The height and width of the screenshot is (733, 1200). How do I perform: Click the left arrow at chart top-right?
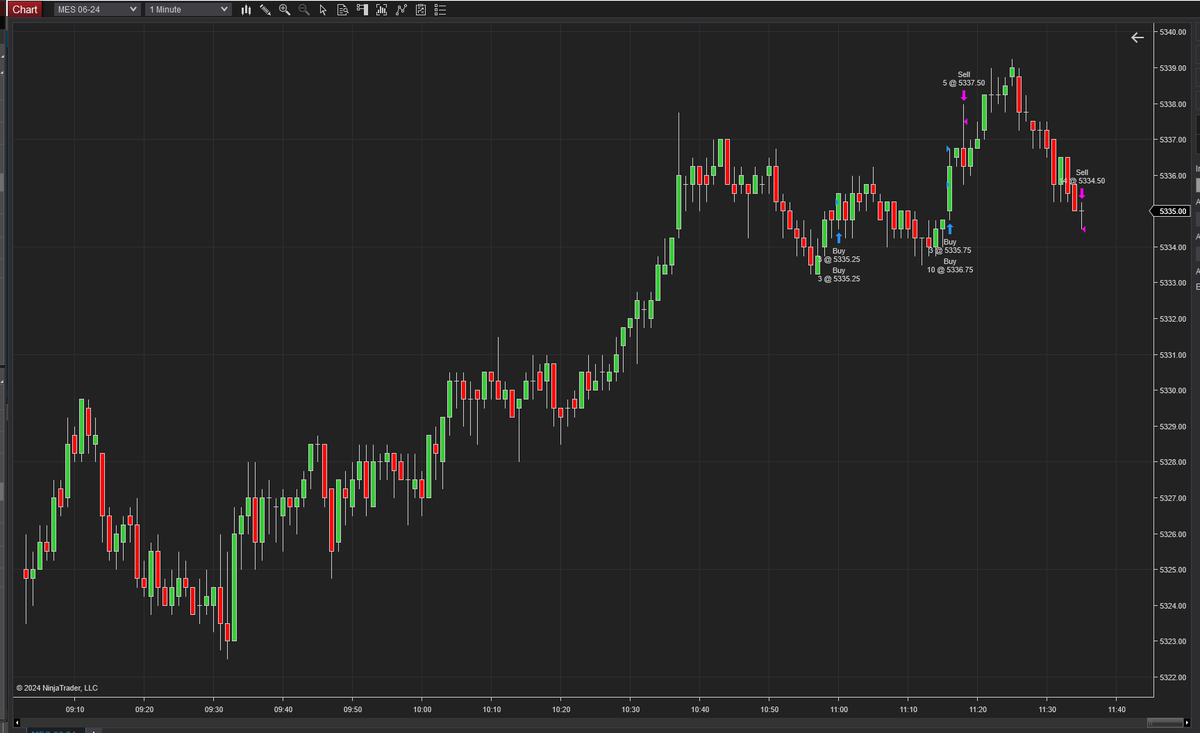point(1137,37)
